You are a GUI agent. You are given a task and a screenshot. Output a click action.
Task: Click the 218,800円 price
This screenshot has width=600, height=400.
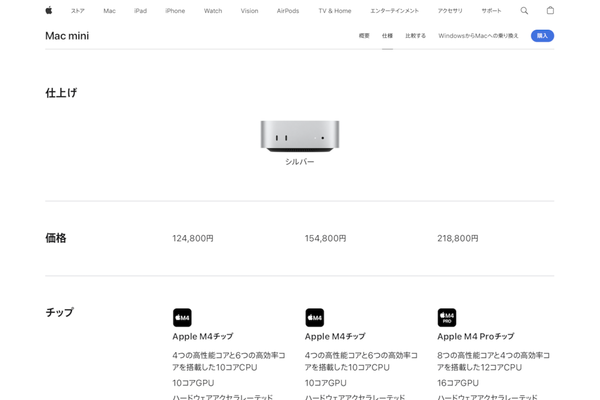click(458, 238)
